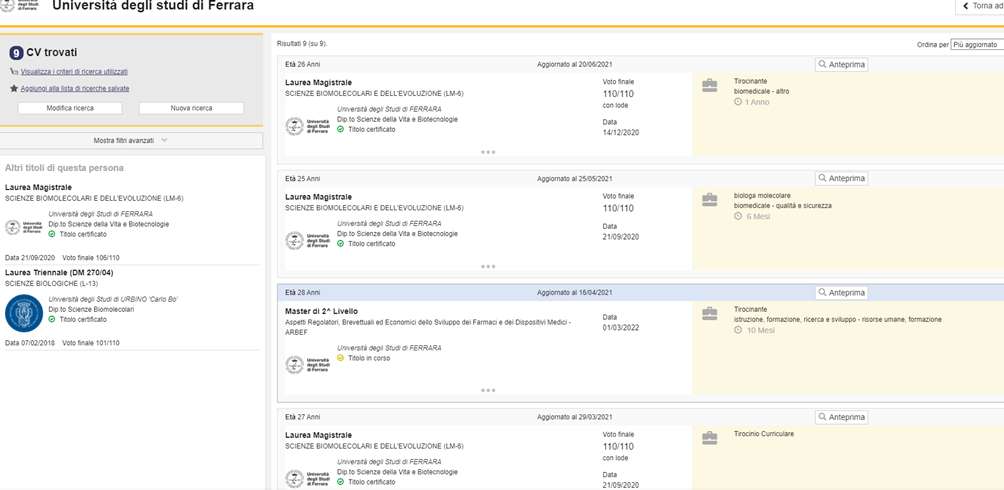Click the Modifica ricerca button

70,108
